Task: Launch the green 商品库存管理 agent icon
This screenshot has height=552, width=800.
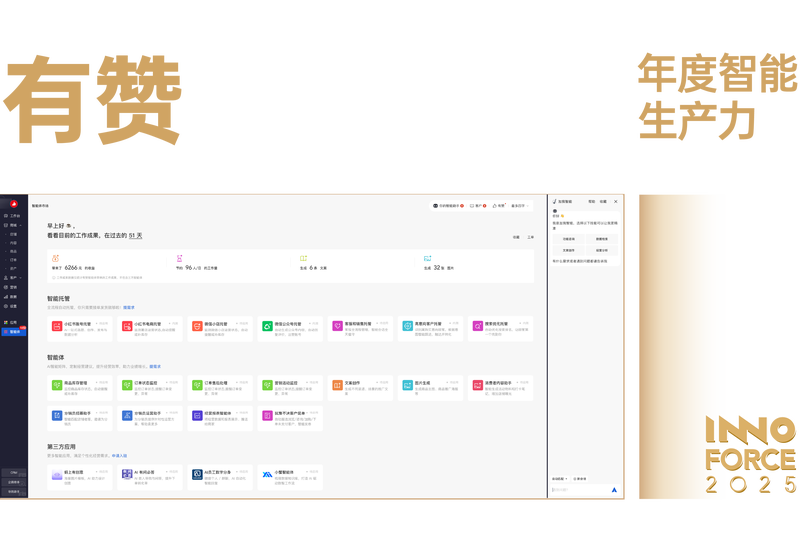Action: pos(57,385)
